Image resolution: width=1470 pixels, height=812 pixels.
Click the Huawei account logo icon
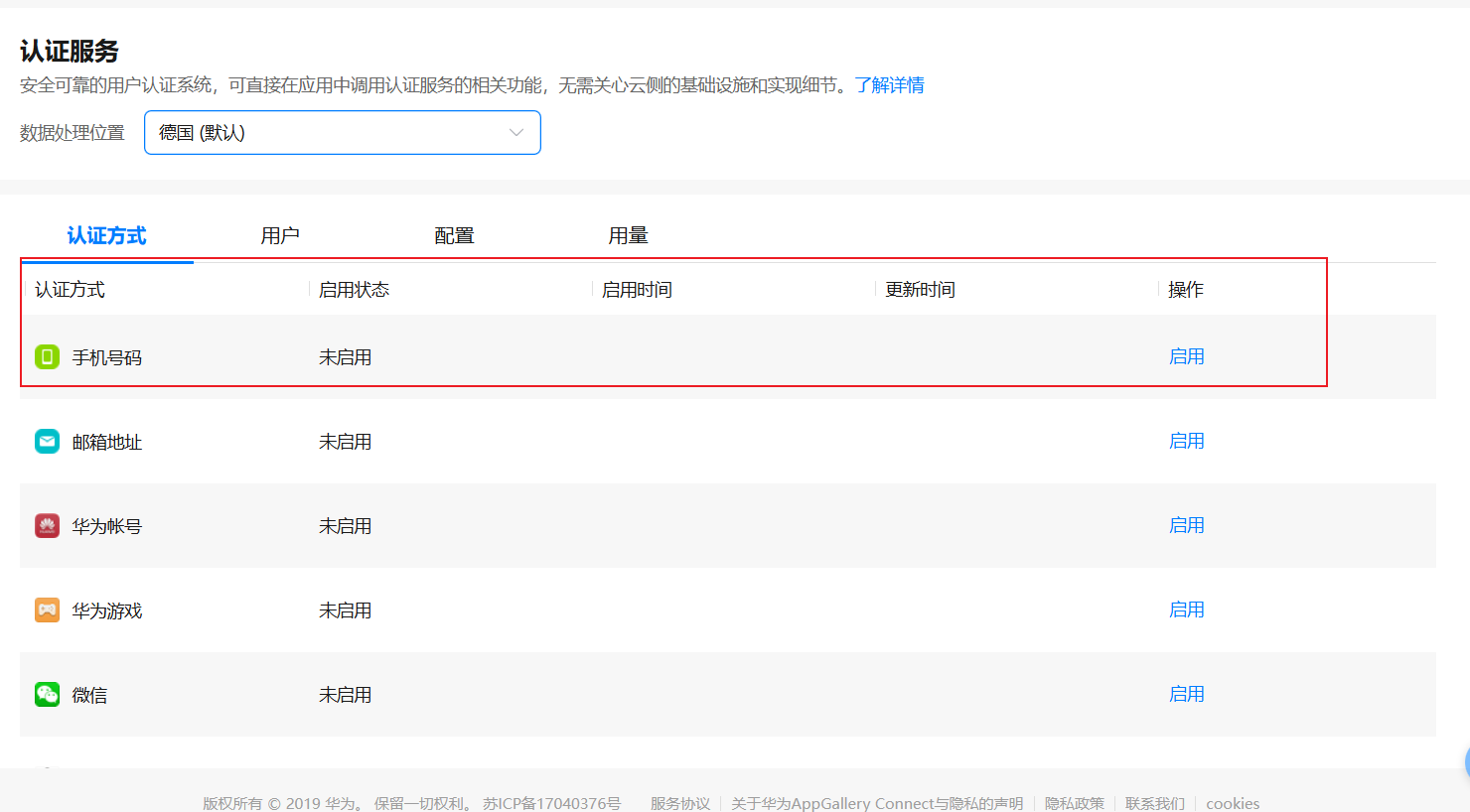coord(47,525)
